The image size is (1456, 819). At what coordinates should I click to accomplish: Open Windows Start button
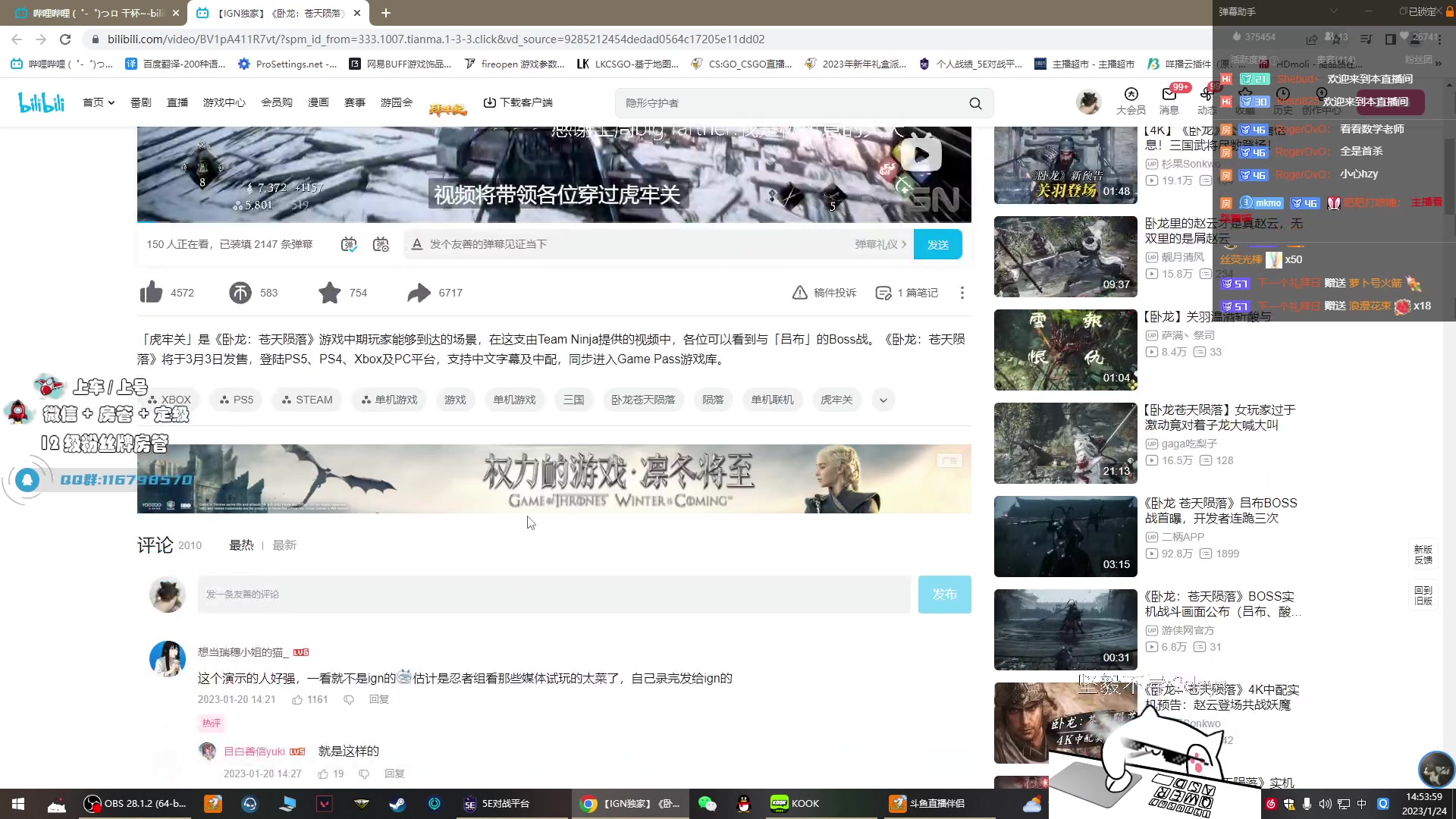click(x=18, y=804)
